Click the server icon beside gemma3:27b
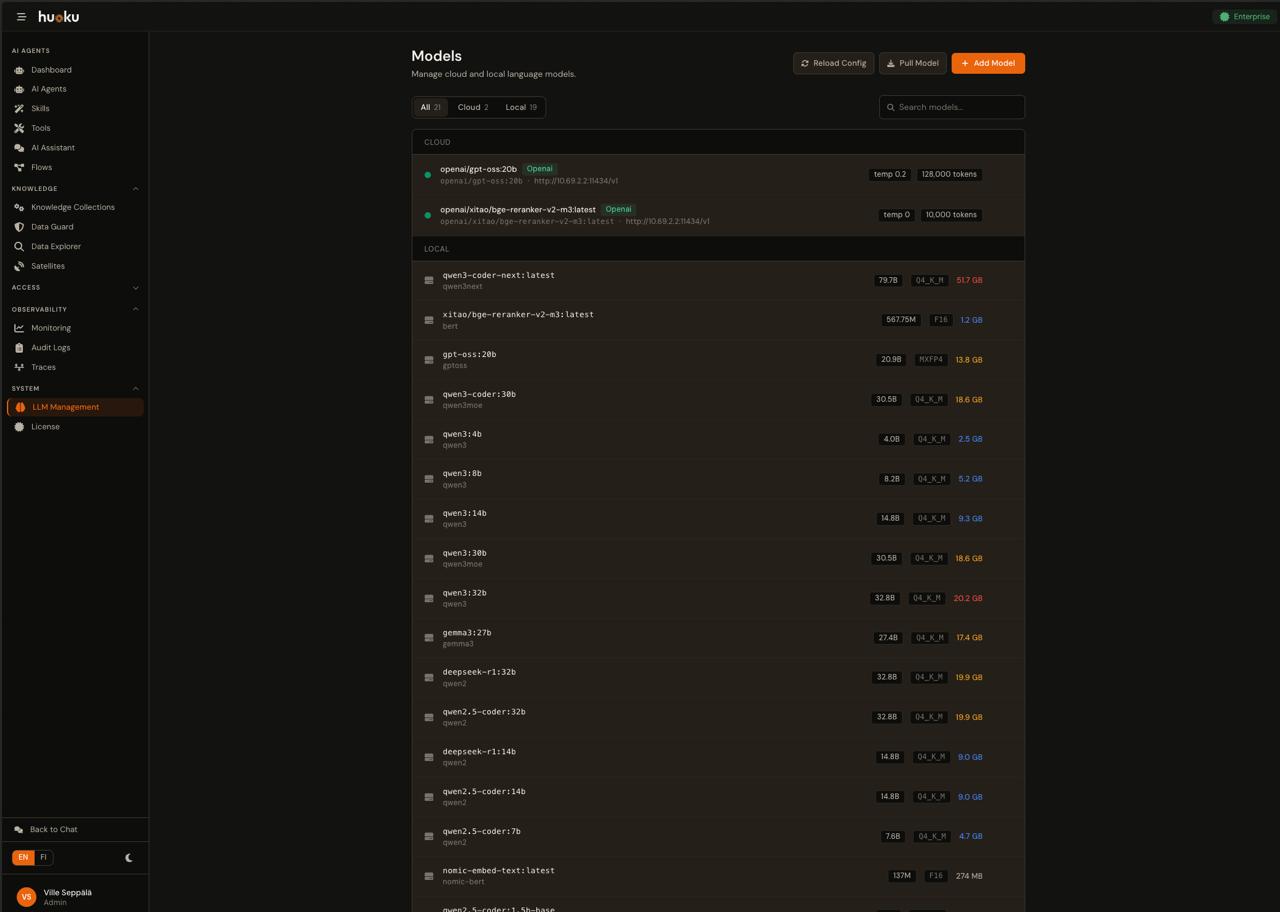This screenshot has width=1280, height=912. point(429,638)
